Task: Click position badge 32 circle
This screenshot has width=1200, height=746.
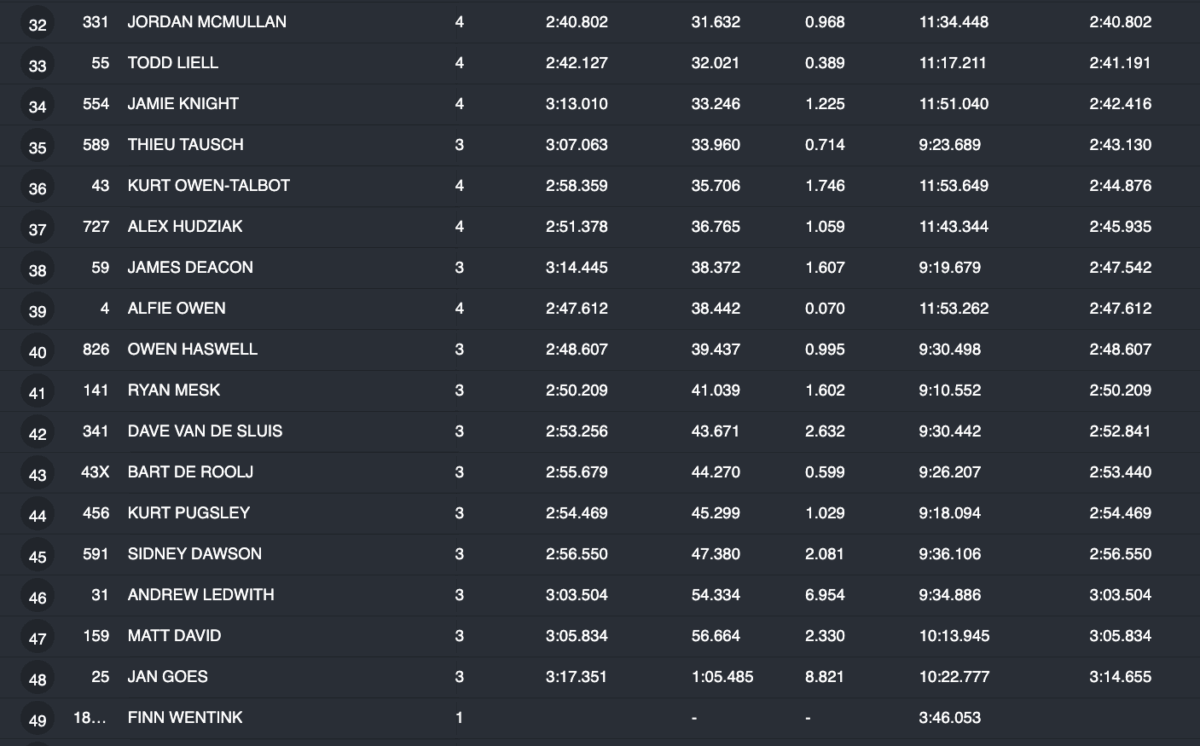Action: [x=38, y=25]
